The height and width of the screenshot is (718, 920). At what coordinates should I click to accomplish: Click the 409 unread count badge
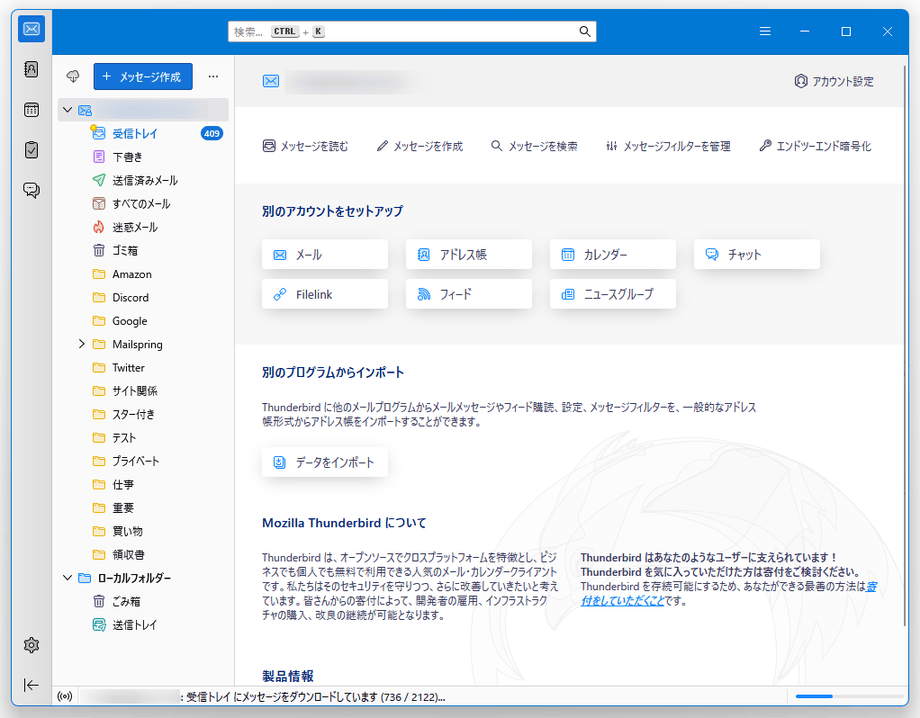(212, 133)
